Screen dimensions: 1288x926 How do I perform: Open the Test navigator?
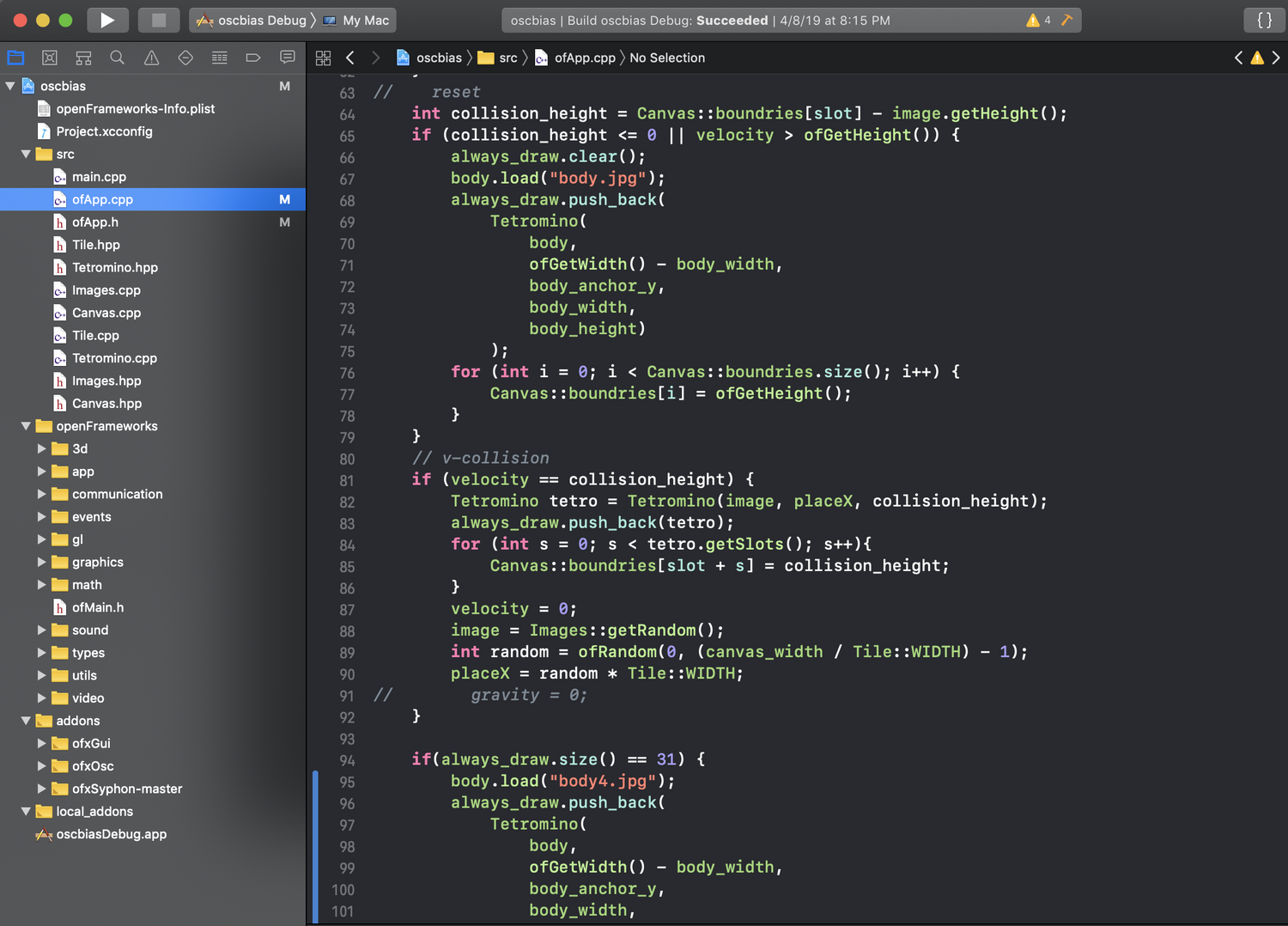pos(185,58)
